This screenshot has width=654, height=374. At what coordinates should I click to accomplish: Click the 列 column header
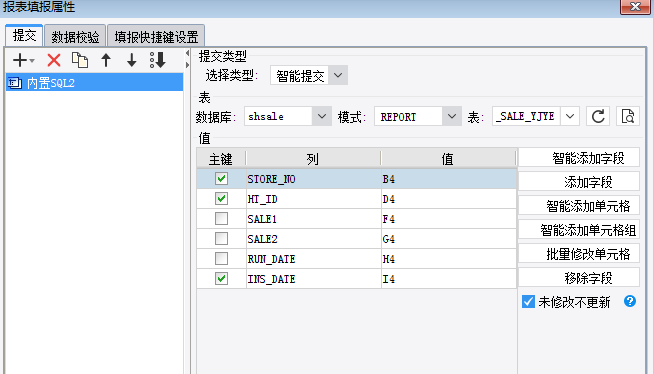313,159
